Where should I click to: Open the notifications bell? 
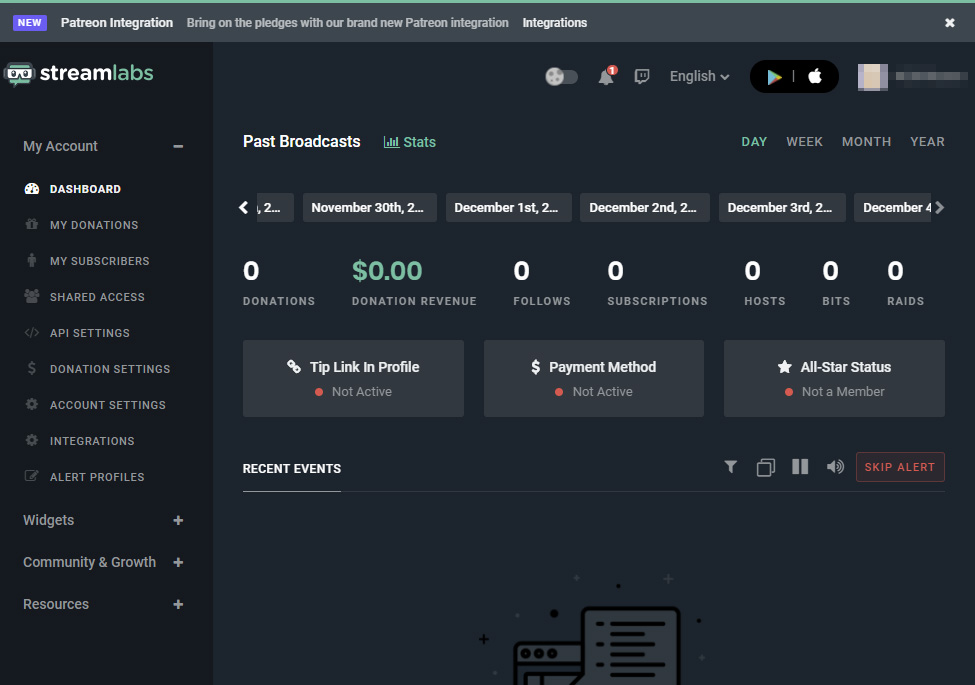click(x=606, y=76)
